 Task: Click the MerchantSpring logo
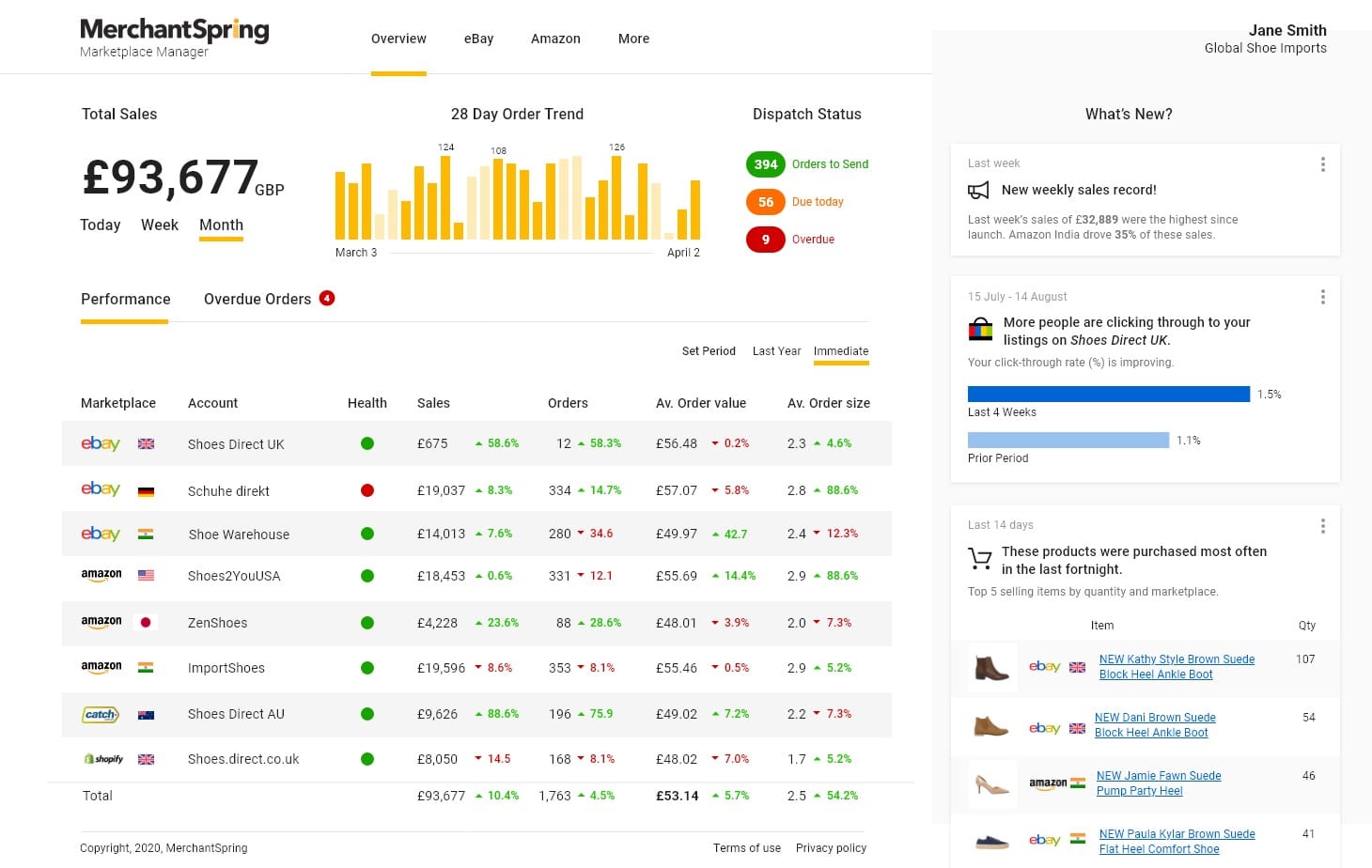point(174,29)
